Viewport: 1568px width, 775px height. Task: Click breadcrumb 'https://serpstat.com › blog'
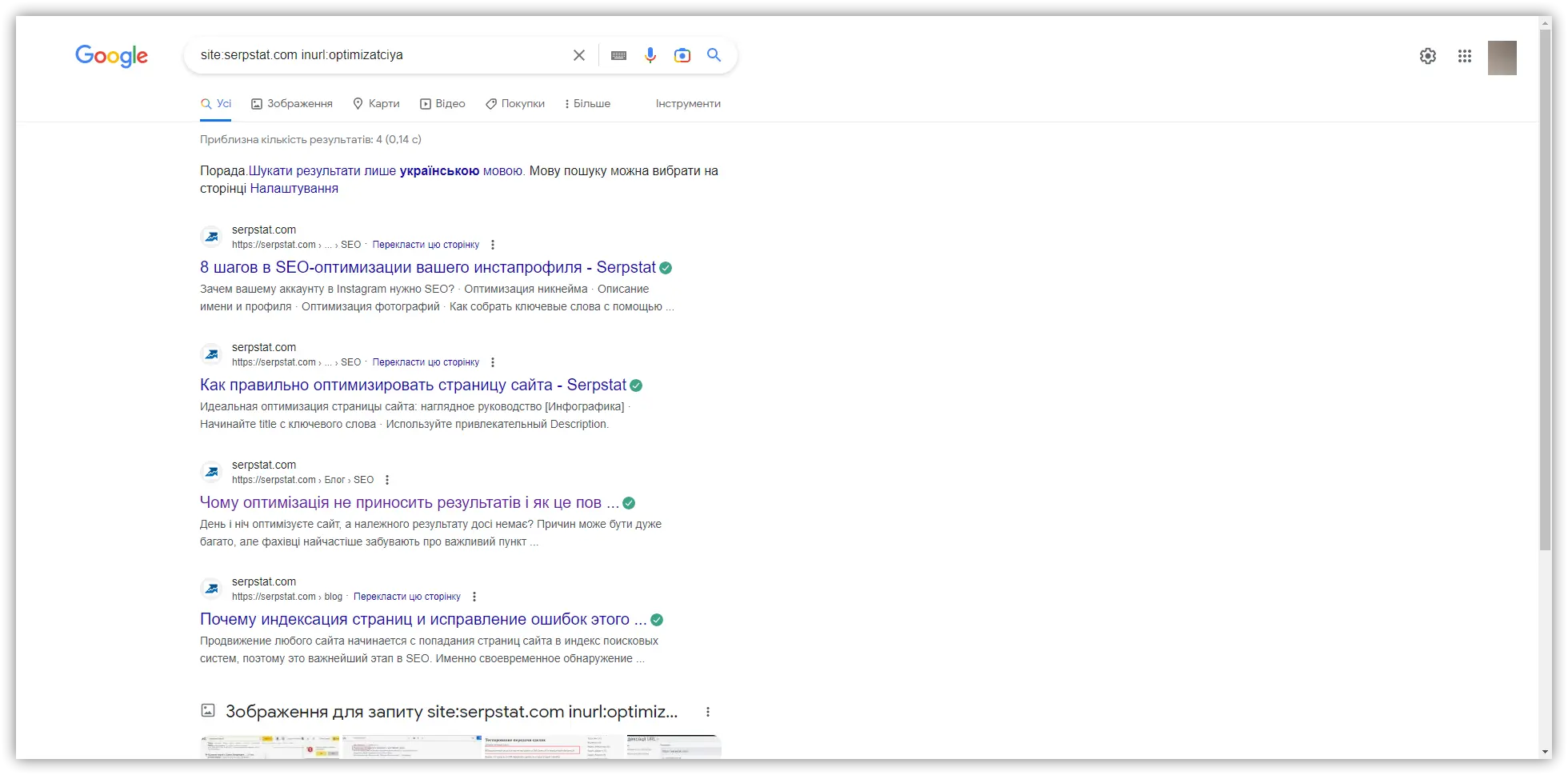pos(287,597)
